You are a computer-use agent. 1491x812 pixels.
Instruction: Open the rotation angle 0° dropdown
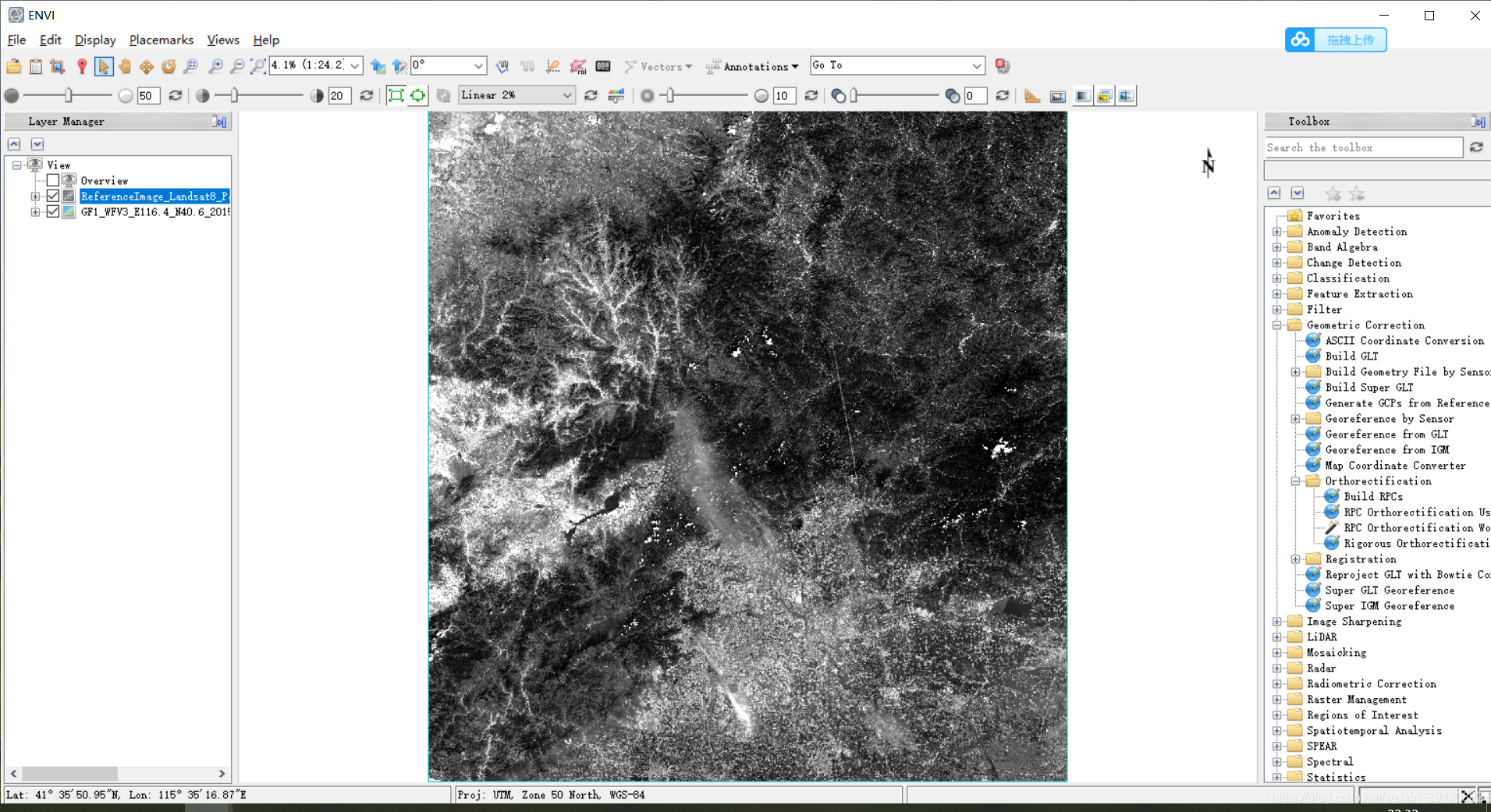pyautogui.click(x=479, y=66)
